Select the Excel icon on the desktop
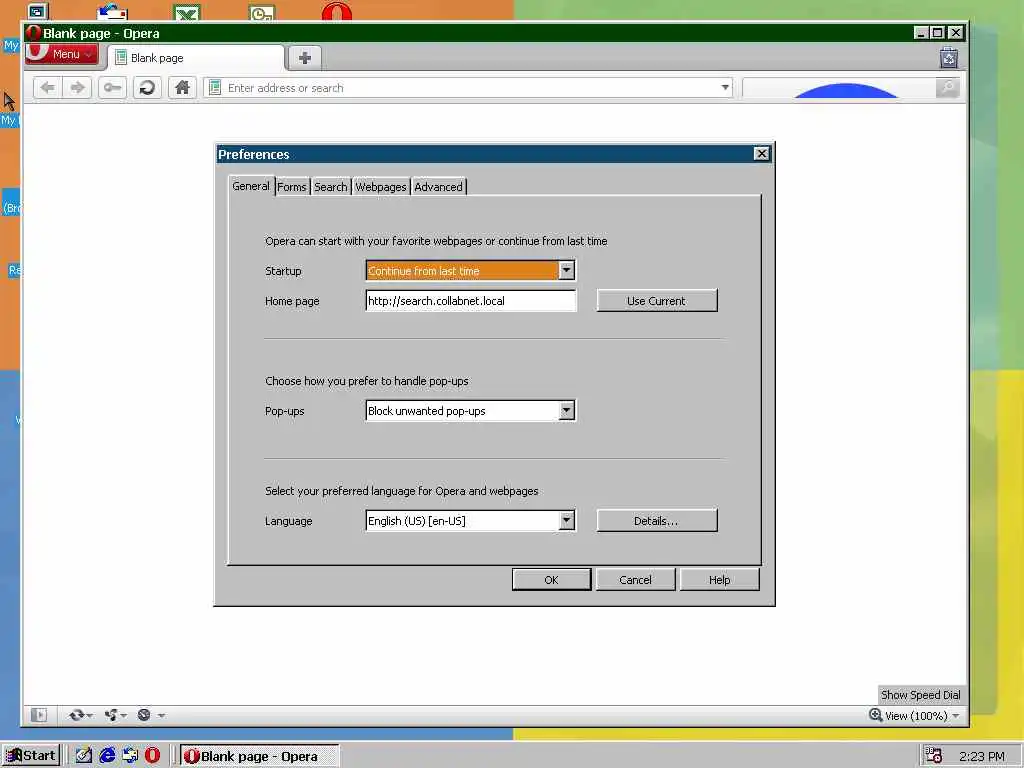Viewport: 1024px width, 768px height. 187,12
